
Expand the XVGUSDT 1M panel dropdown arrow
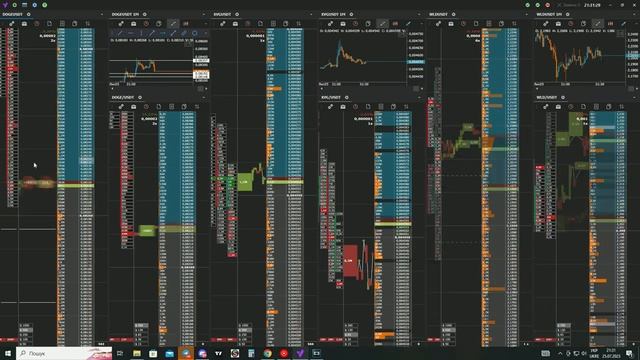point(419,14)
